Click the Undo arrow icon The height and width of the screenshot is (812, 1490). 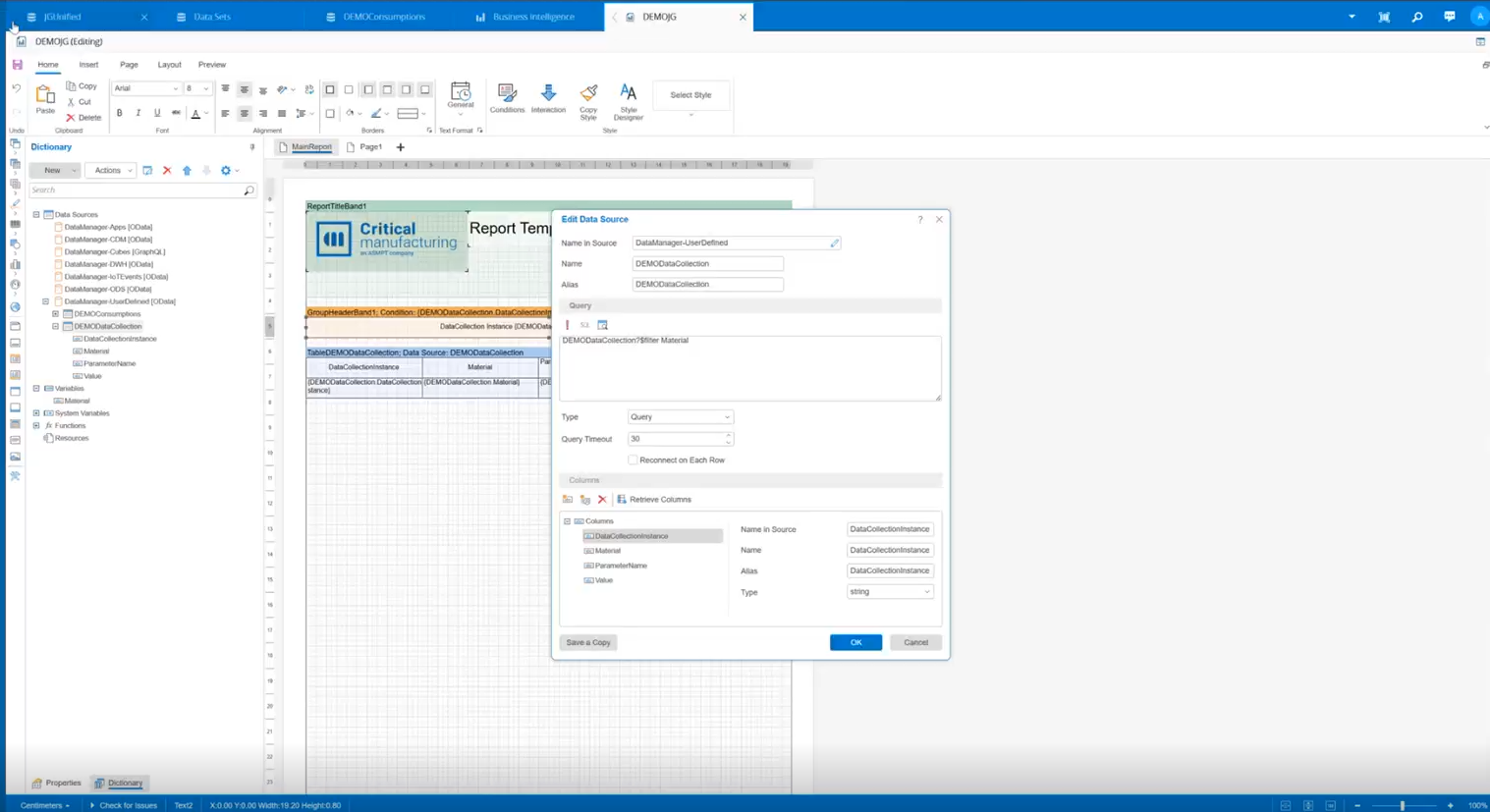click(x=17, y=88)
